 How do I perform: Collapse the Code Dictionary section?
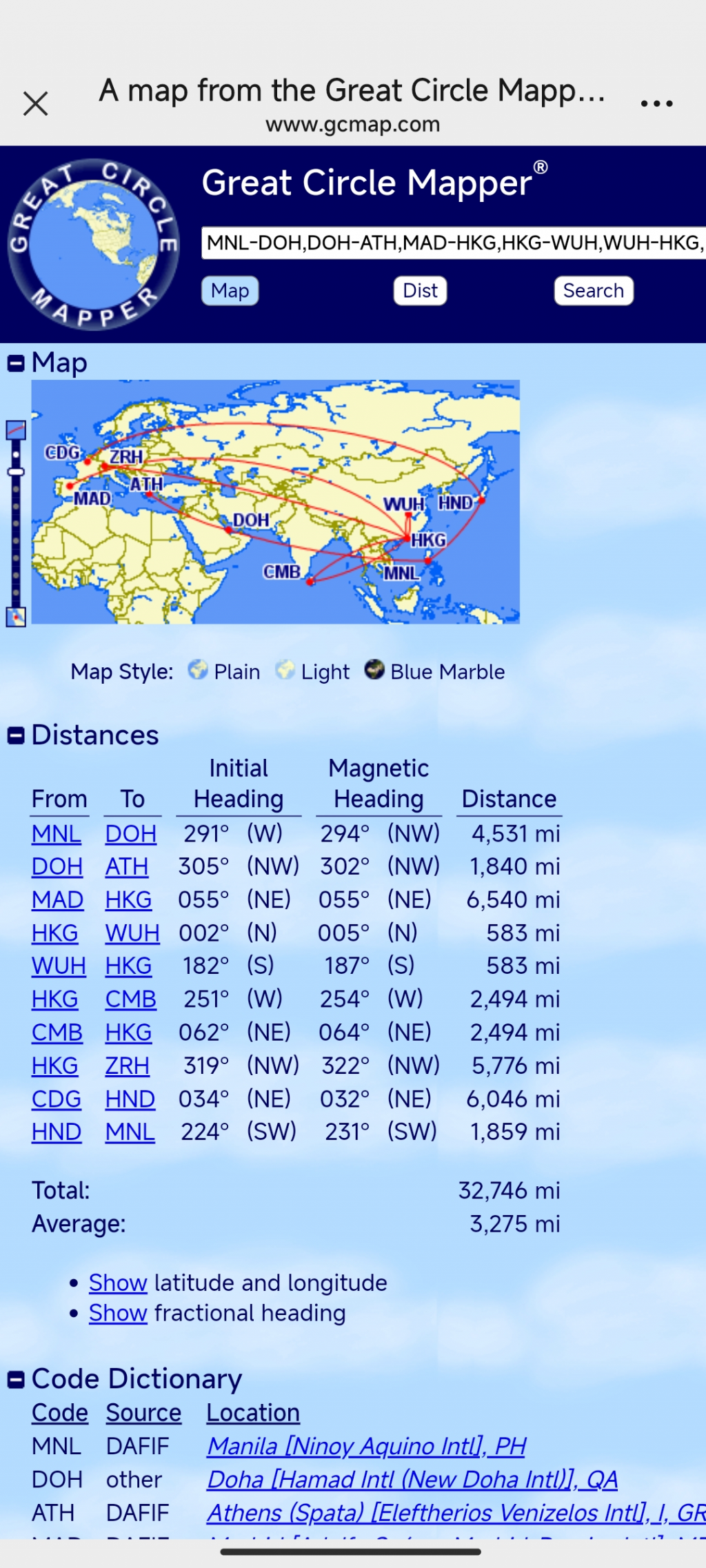point(16,1379)
